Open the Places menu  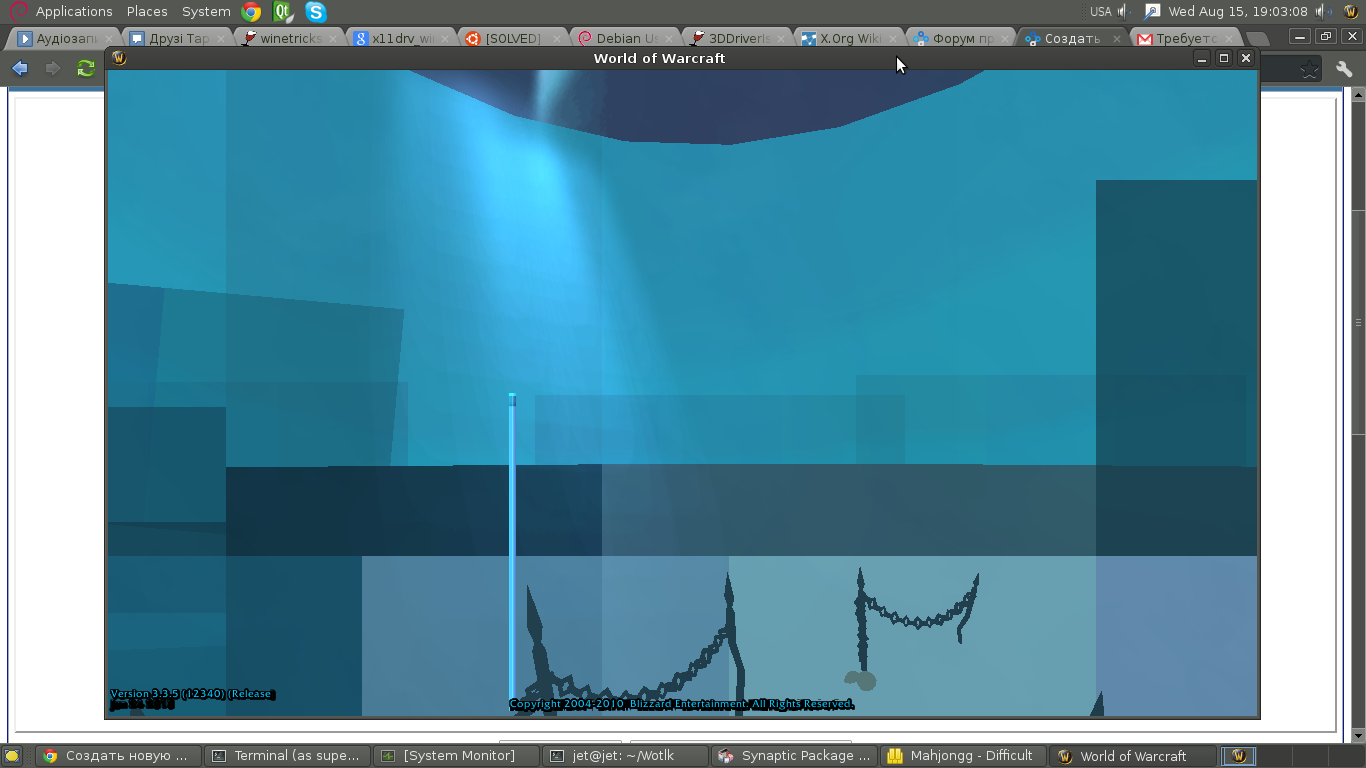[147, 11]
